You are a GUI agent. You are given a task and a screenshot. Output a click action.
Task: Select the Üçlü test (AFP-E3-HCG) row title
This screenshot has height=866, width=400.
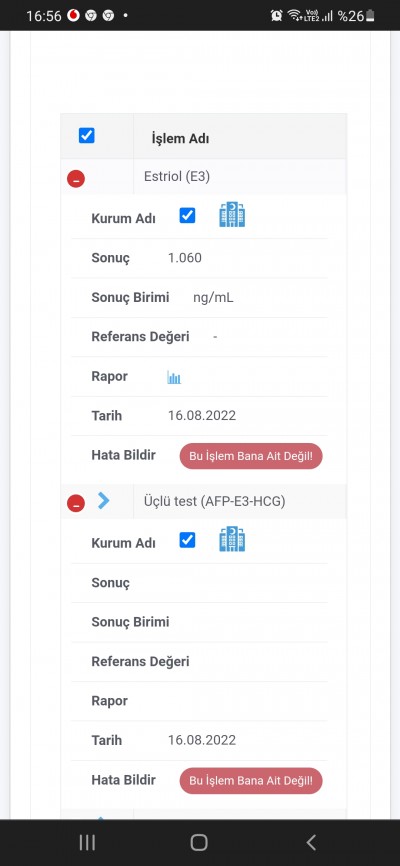tap(214, 501)
